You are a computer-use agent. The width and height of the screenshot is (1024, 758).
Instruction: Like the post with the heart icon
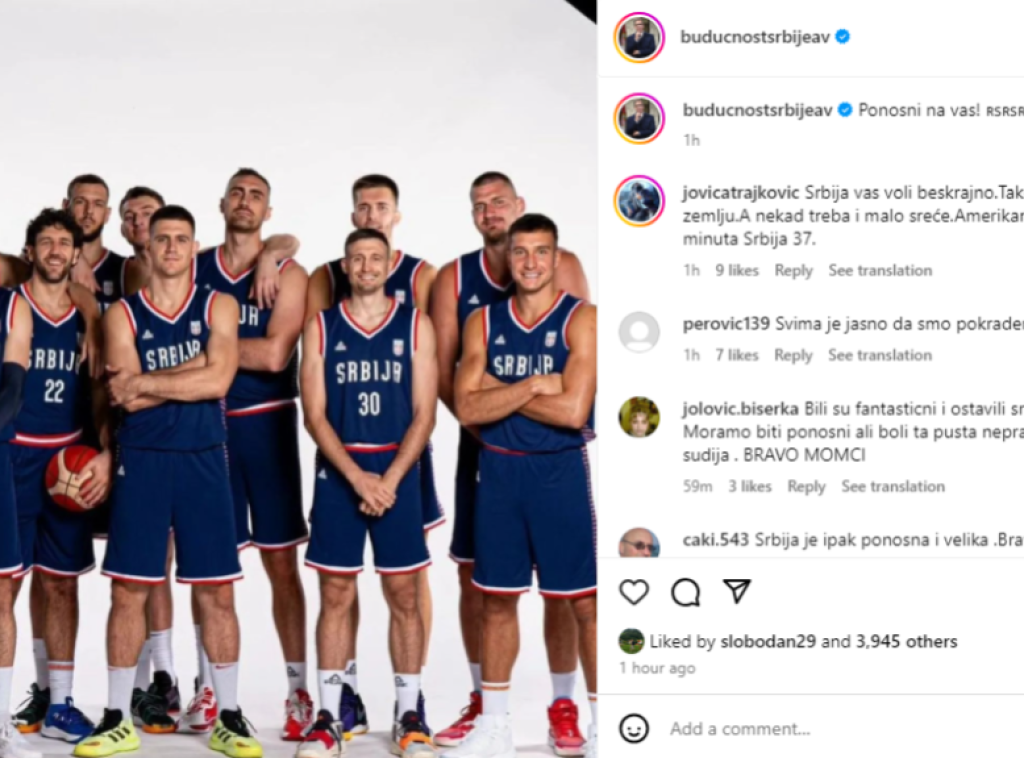point(633,592)
